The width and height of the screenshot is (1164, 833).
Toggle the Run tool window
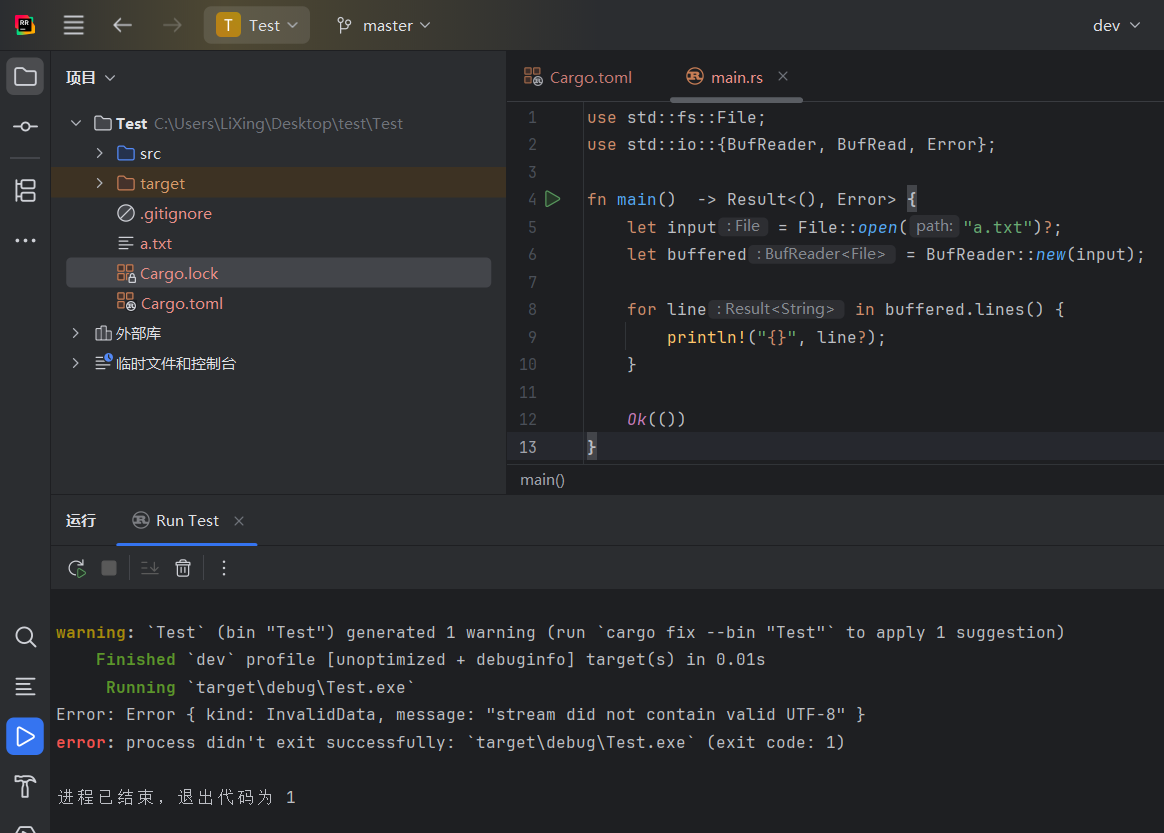pyautogui.click(x=26, y=737)
